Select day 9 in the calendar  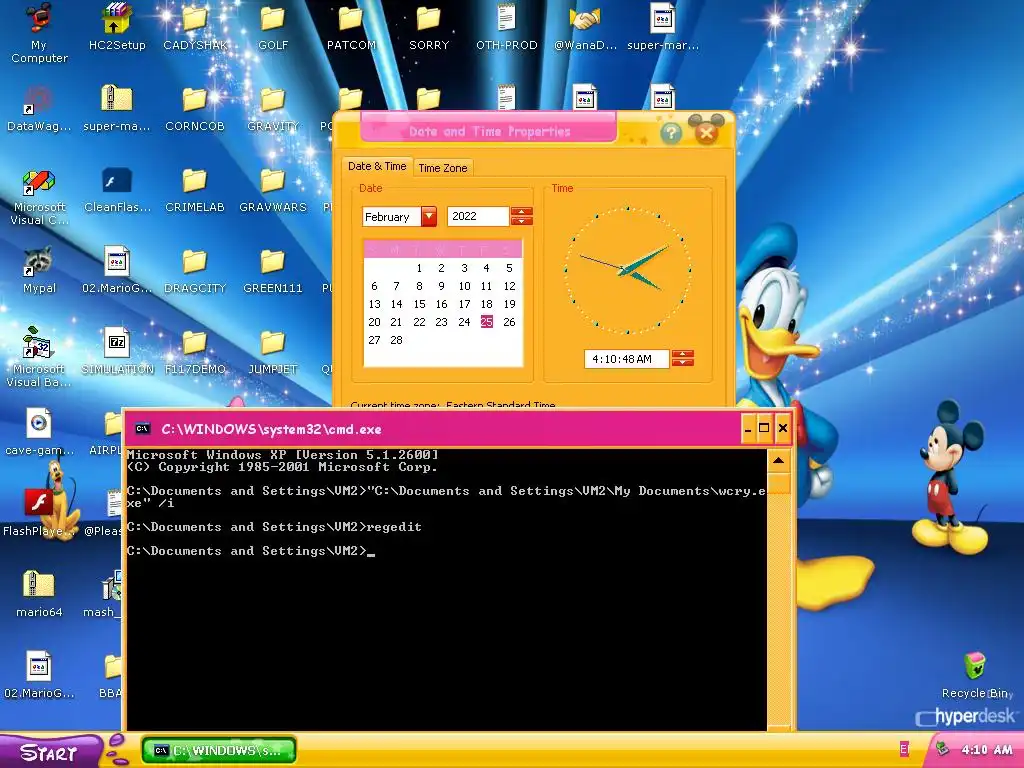441,286
